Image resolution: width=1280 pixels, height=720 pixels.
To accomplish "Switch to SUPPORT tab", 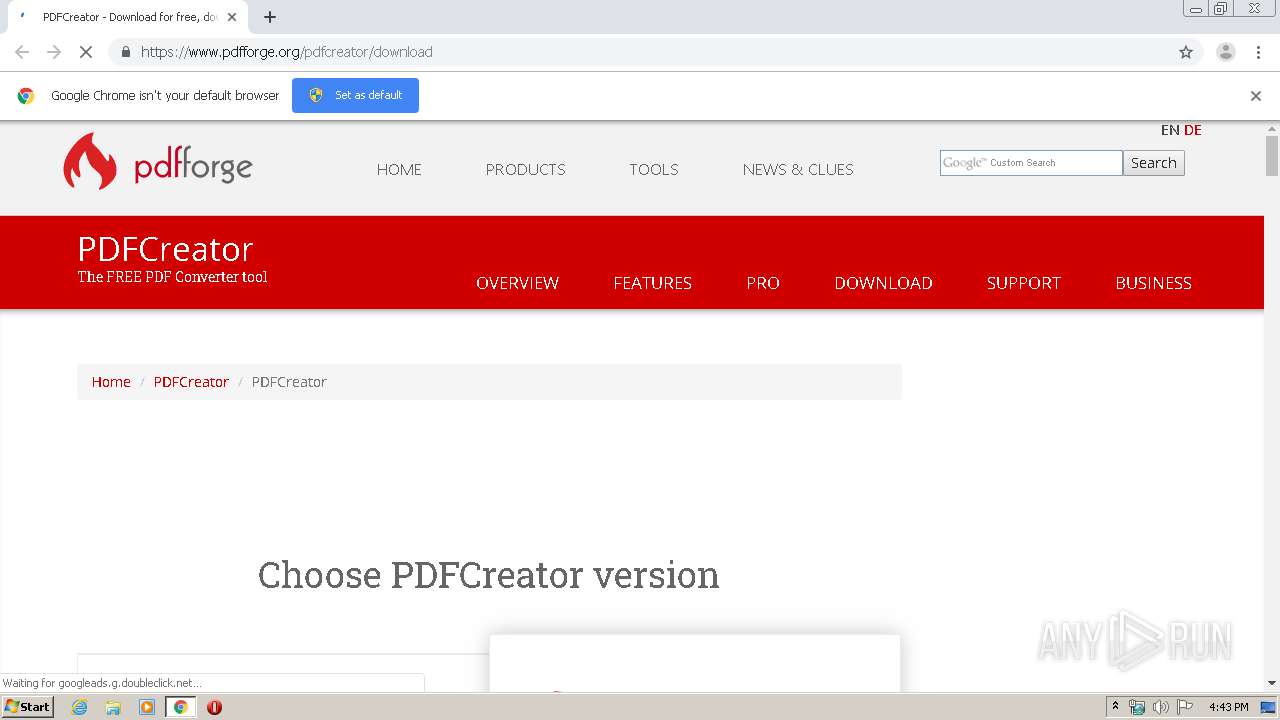I will pyautogui.click(x=1024, y=283).
